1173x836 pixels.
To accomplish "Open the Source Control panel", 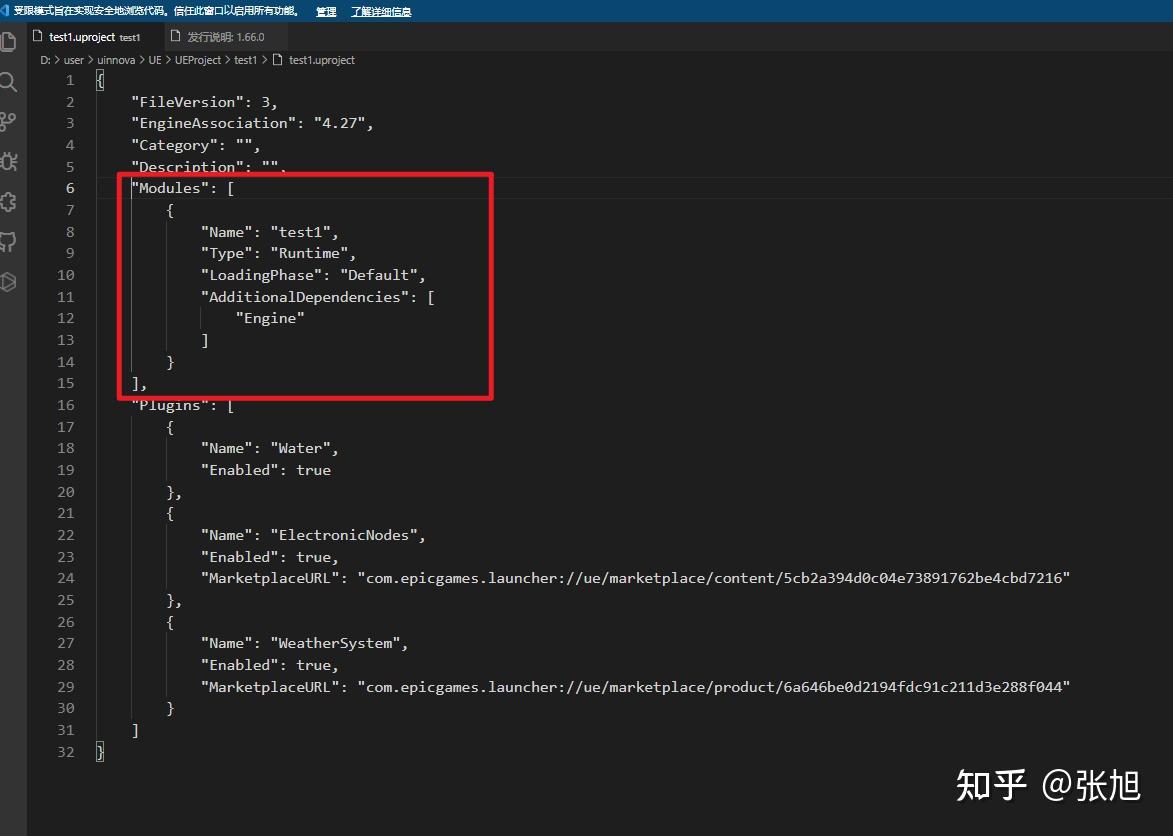I will 10,121.
